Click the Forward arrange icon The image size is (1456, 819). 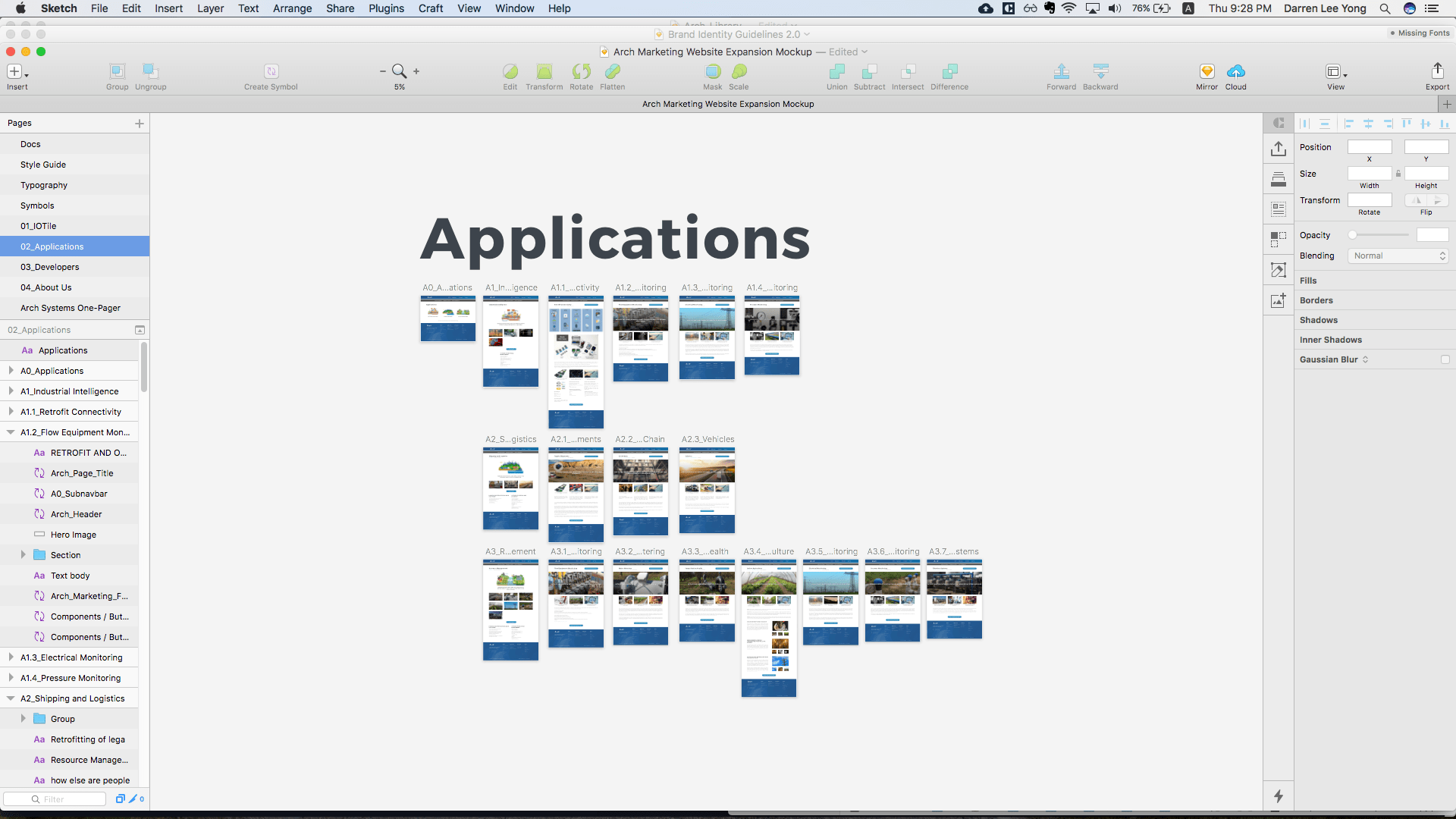pyautogui.click(x=1061, y=72)
